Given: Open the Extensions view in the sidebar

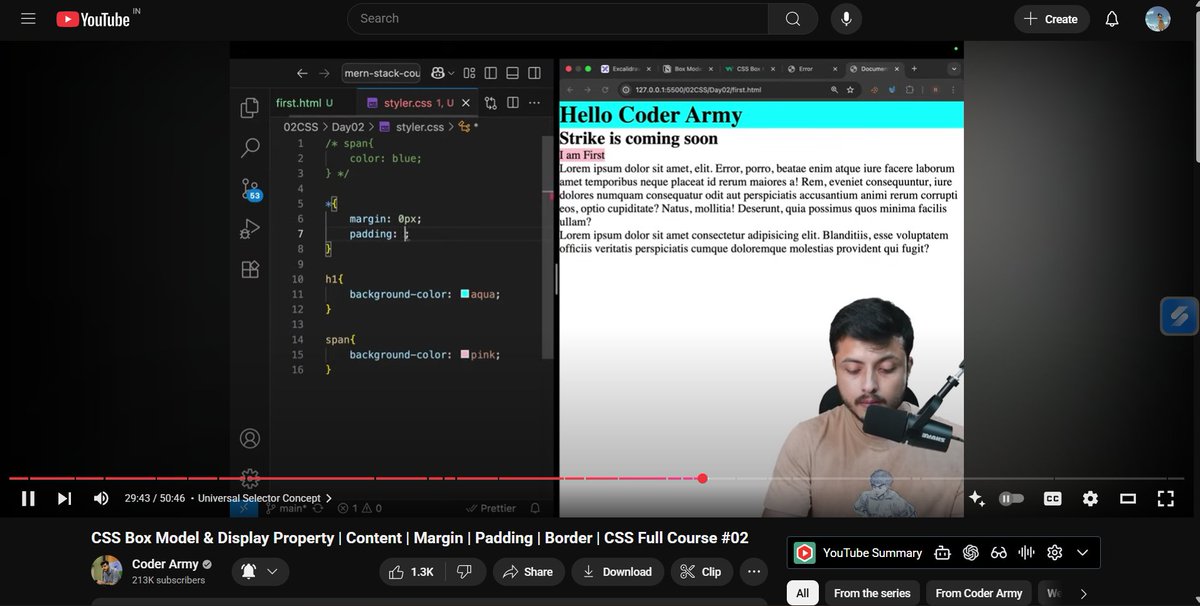Looking at the screenshot, I should pyautogui.click(x=249, y=268).
